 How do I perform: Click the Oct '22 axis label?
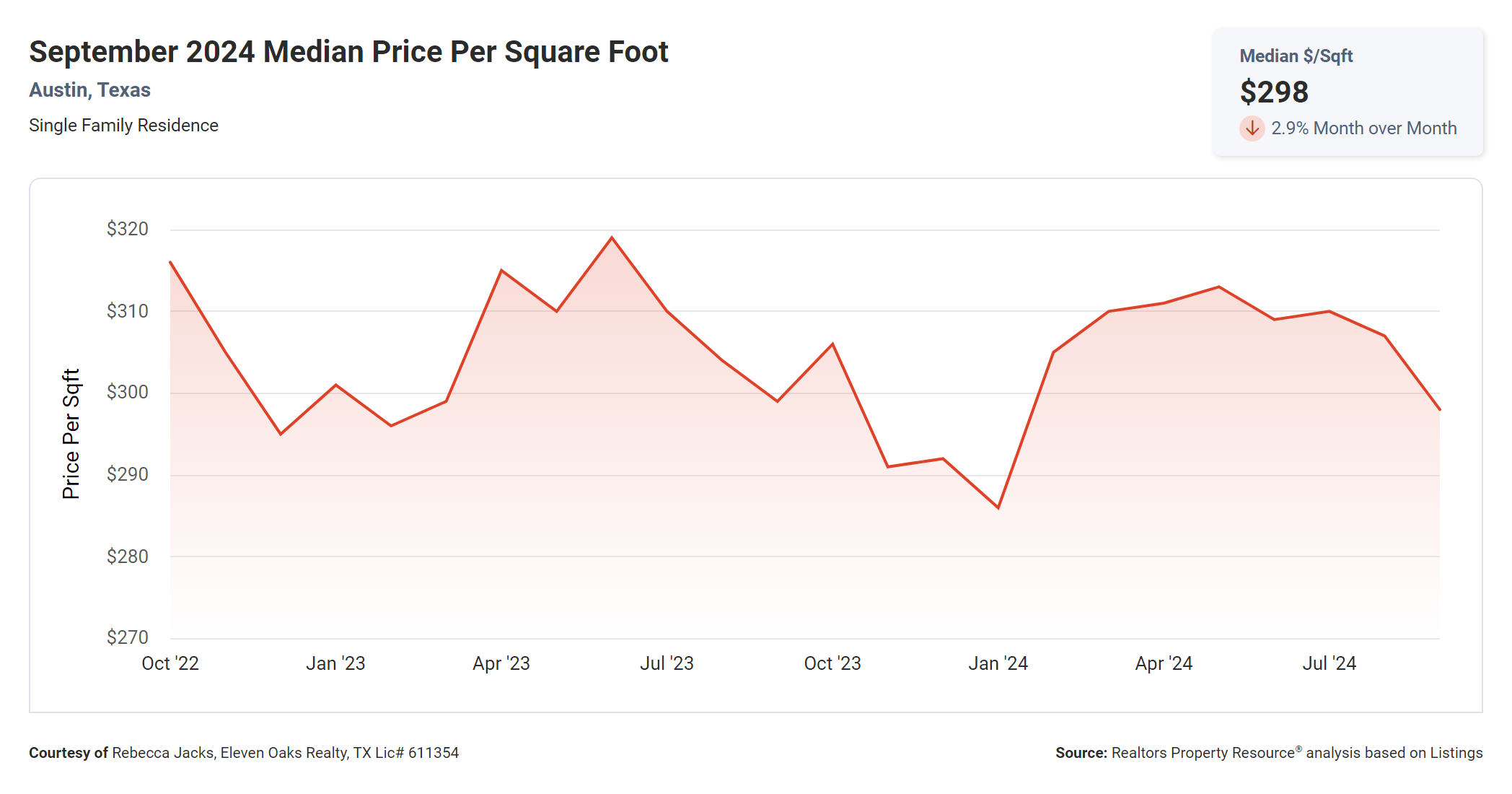tap(170, 663)
